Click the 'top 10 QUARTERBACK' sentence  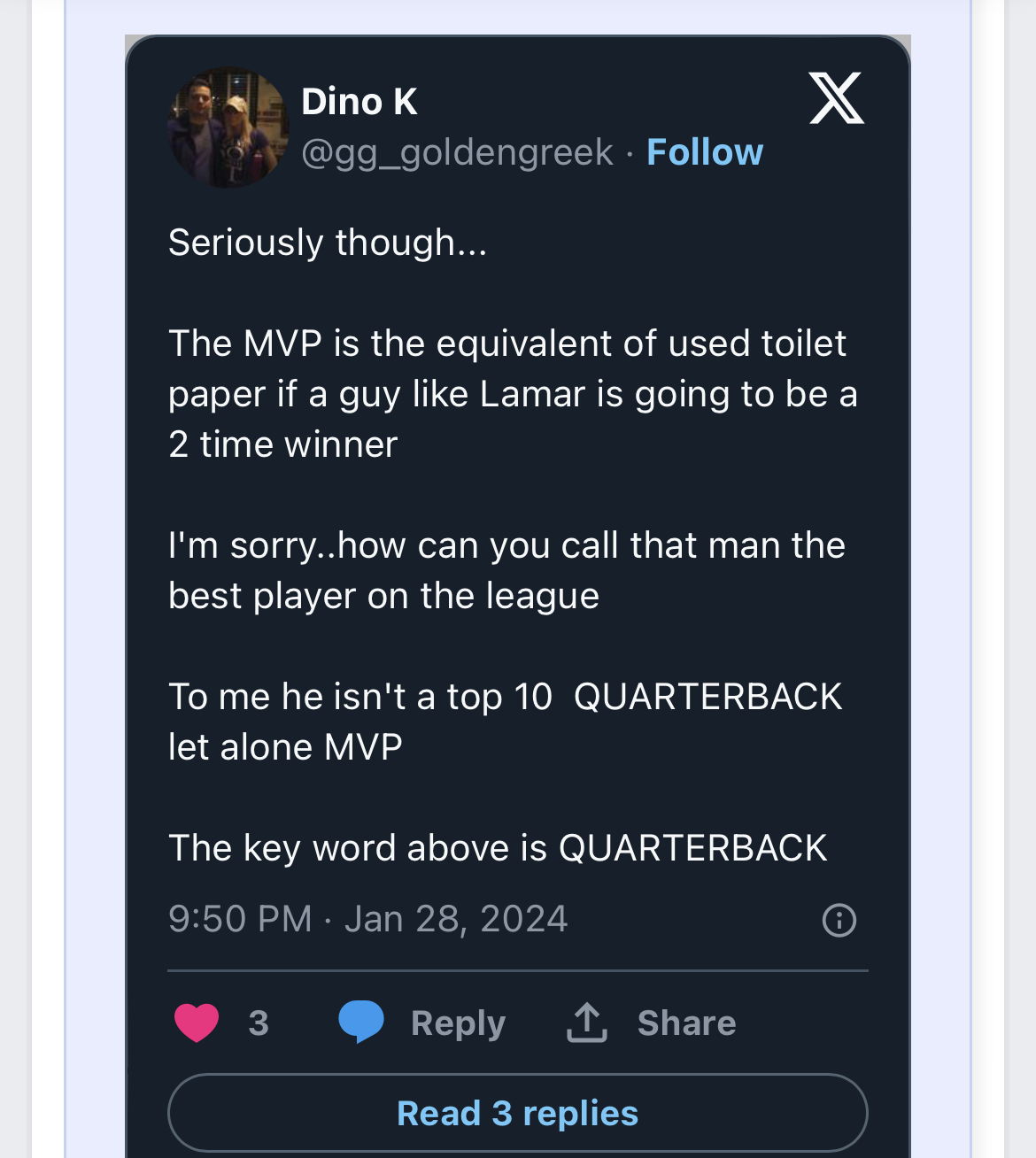pyautogui.click(x=505, y=697)
